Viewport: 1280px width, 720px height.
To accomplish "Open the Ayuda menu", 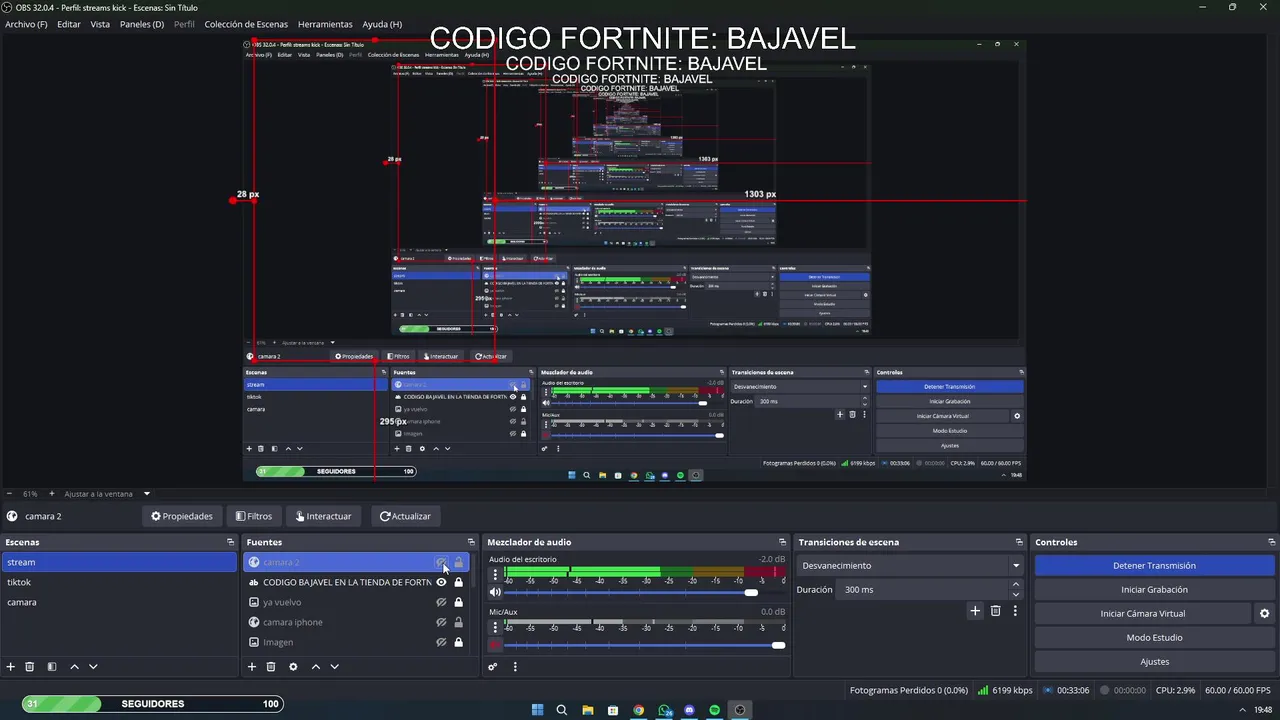I will [x=382, y=24].
